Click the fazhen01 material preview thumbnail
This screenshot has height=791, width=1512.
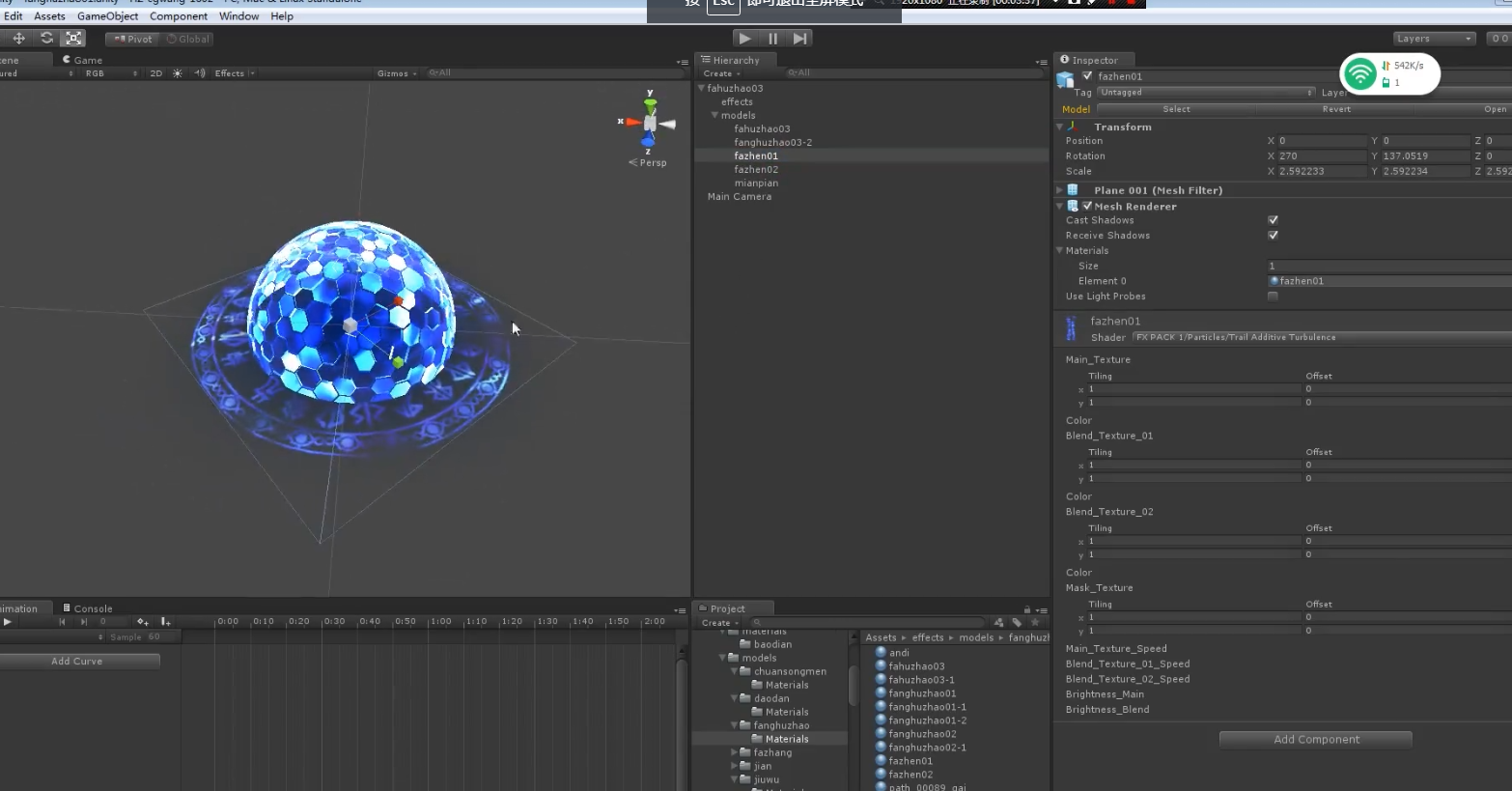1071,328
